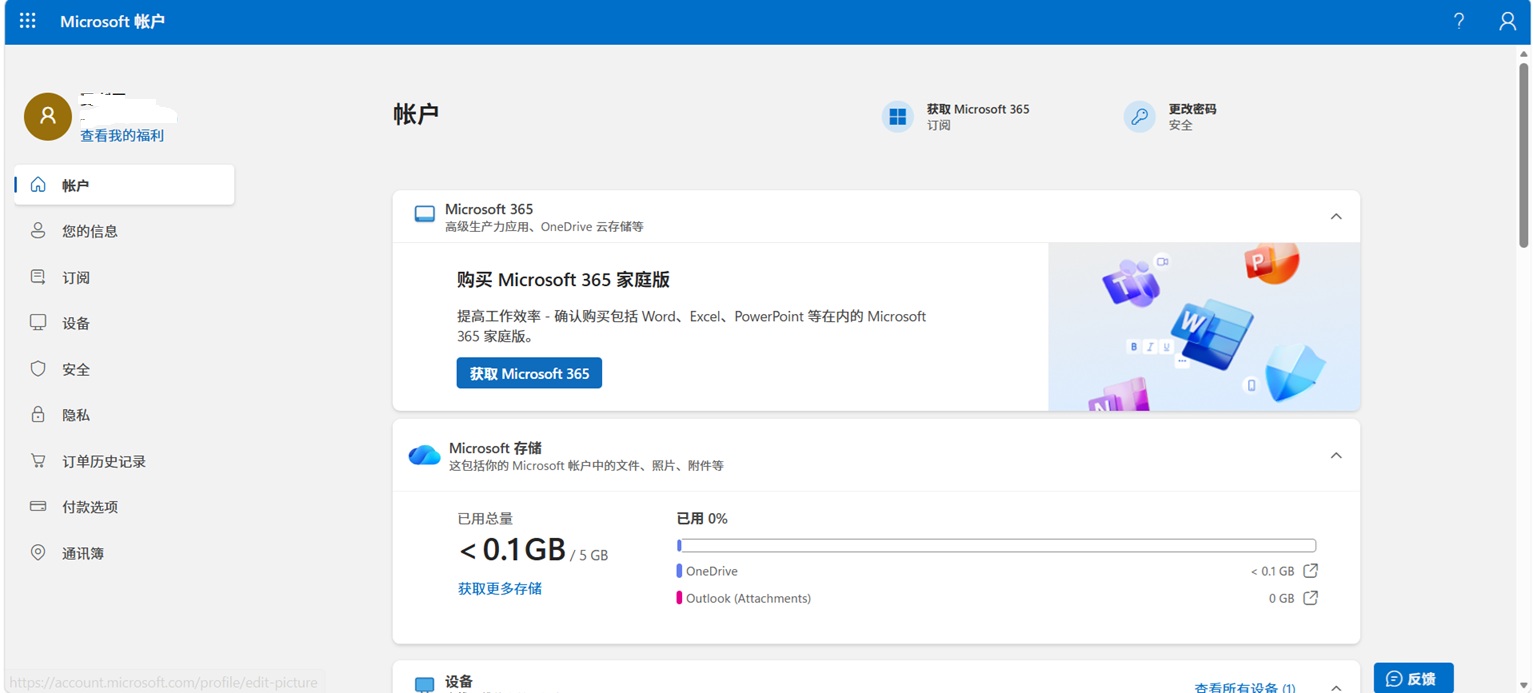Click the person icon beside 您的信息
1533x693 pixels.
coord(38,231)
